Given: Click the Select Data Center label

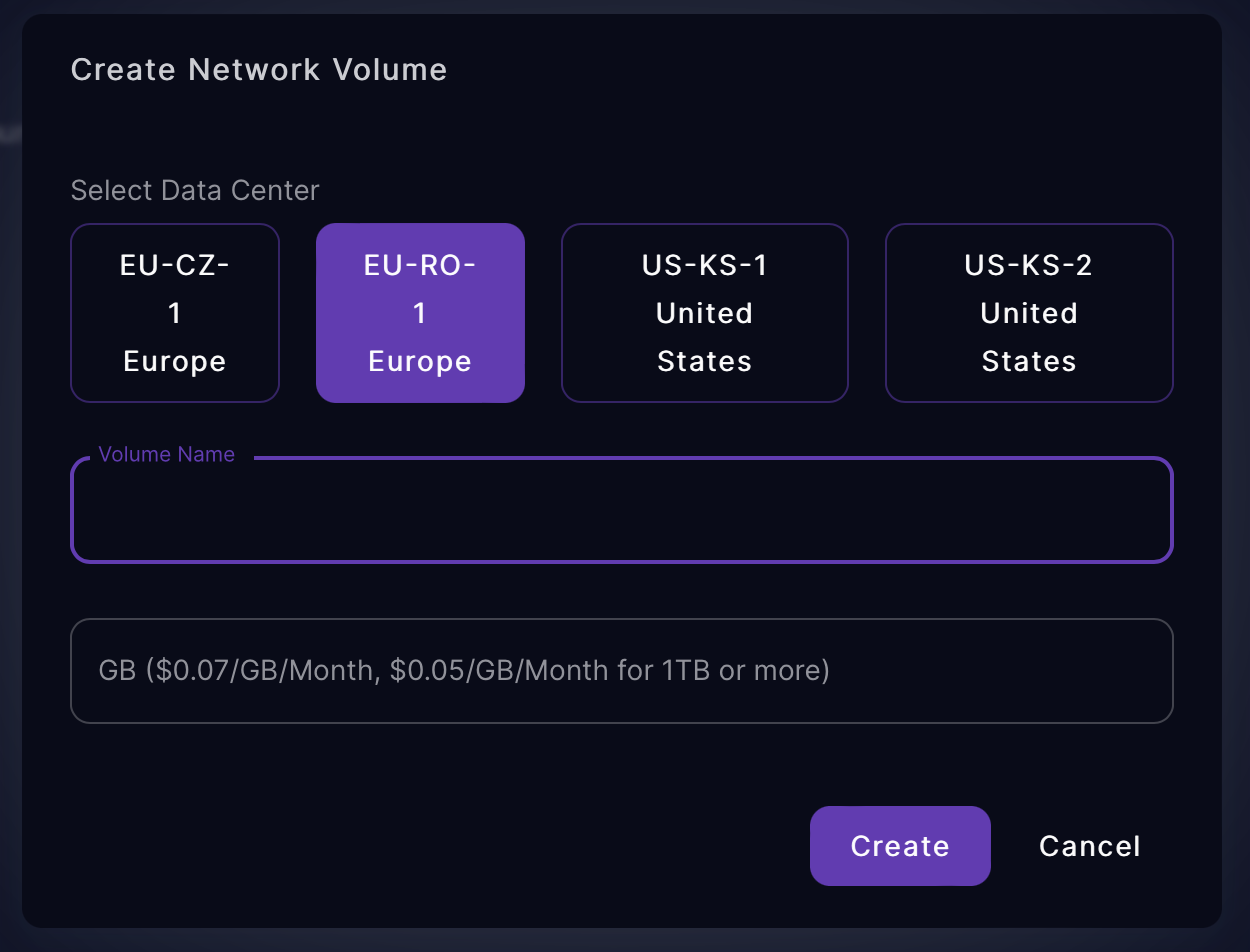Looking at the screenshot, I should (x=195, y=190).
